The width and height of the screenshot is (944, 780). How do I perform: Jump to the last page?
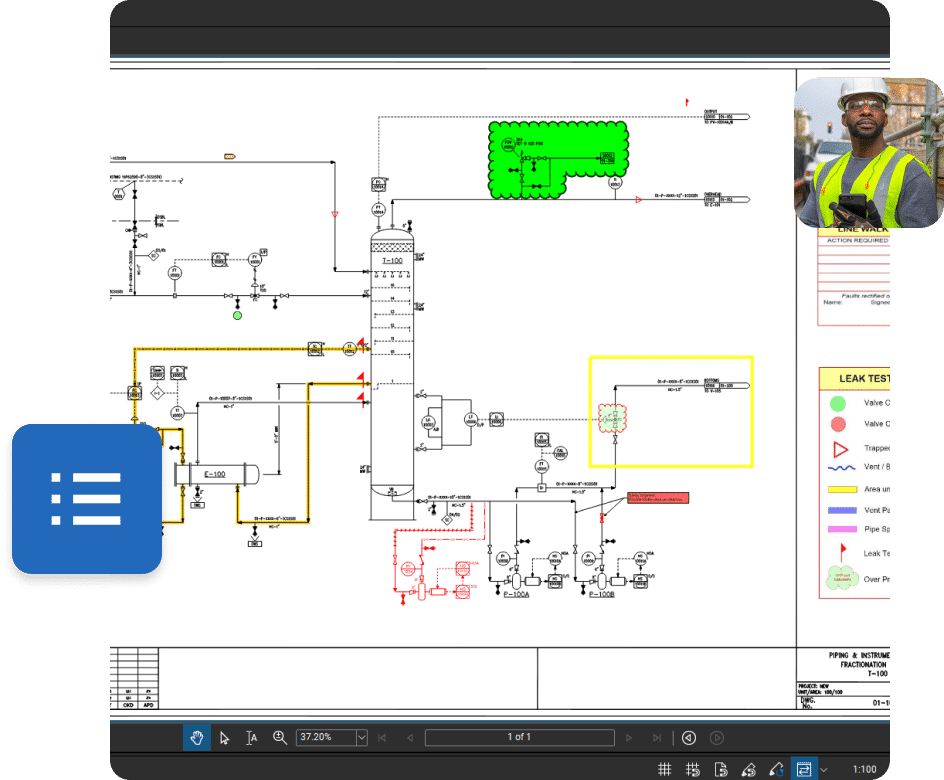(x=657, y=738)
